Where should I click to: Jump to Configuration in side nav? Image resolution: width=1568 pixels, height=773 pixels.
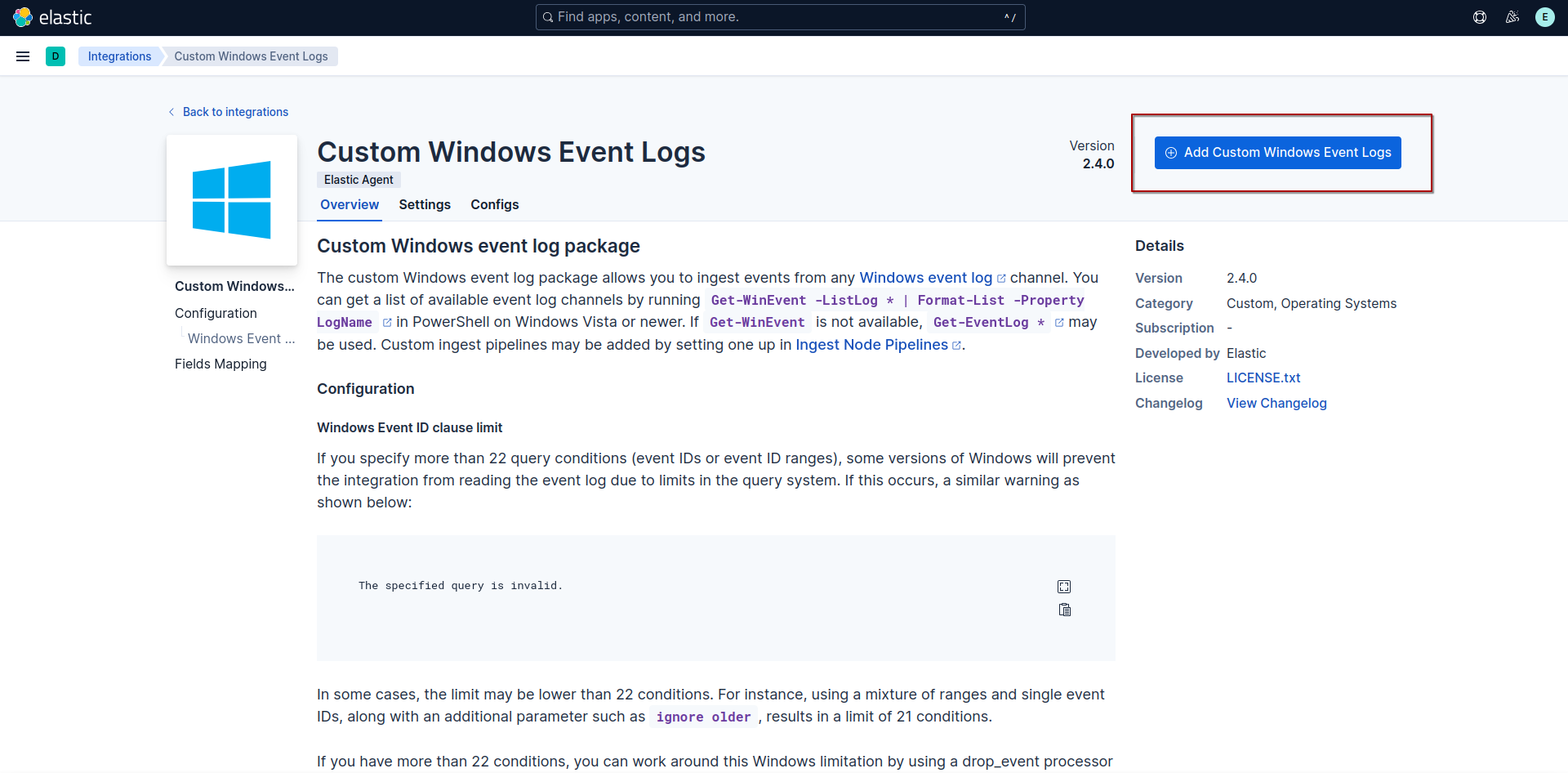(216, 314)
